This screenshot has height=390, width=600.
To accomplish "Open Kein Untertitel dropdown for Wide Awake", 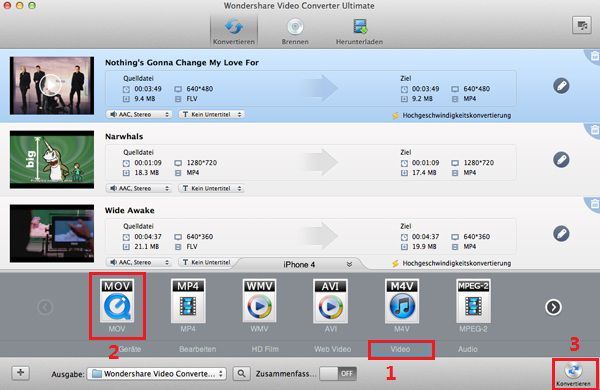I will coord(207,262).
